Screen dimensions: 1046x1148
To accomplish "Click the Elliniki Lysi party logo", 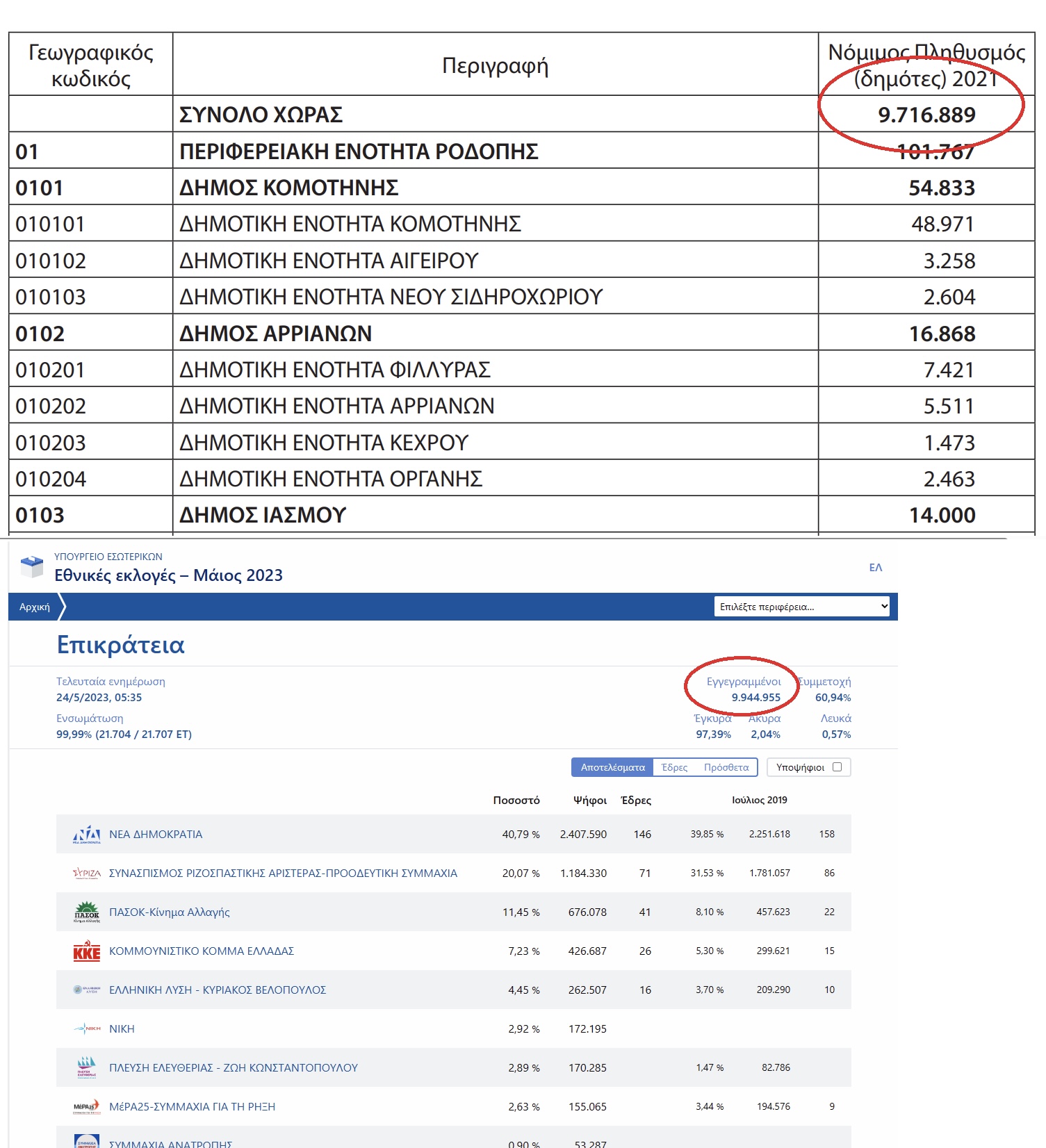I will point(87,990).
